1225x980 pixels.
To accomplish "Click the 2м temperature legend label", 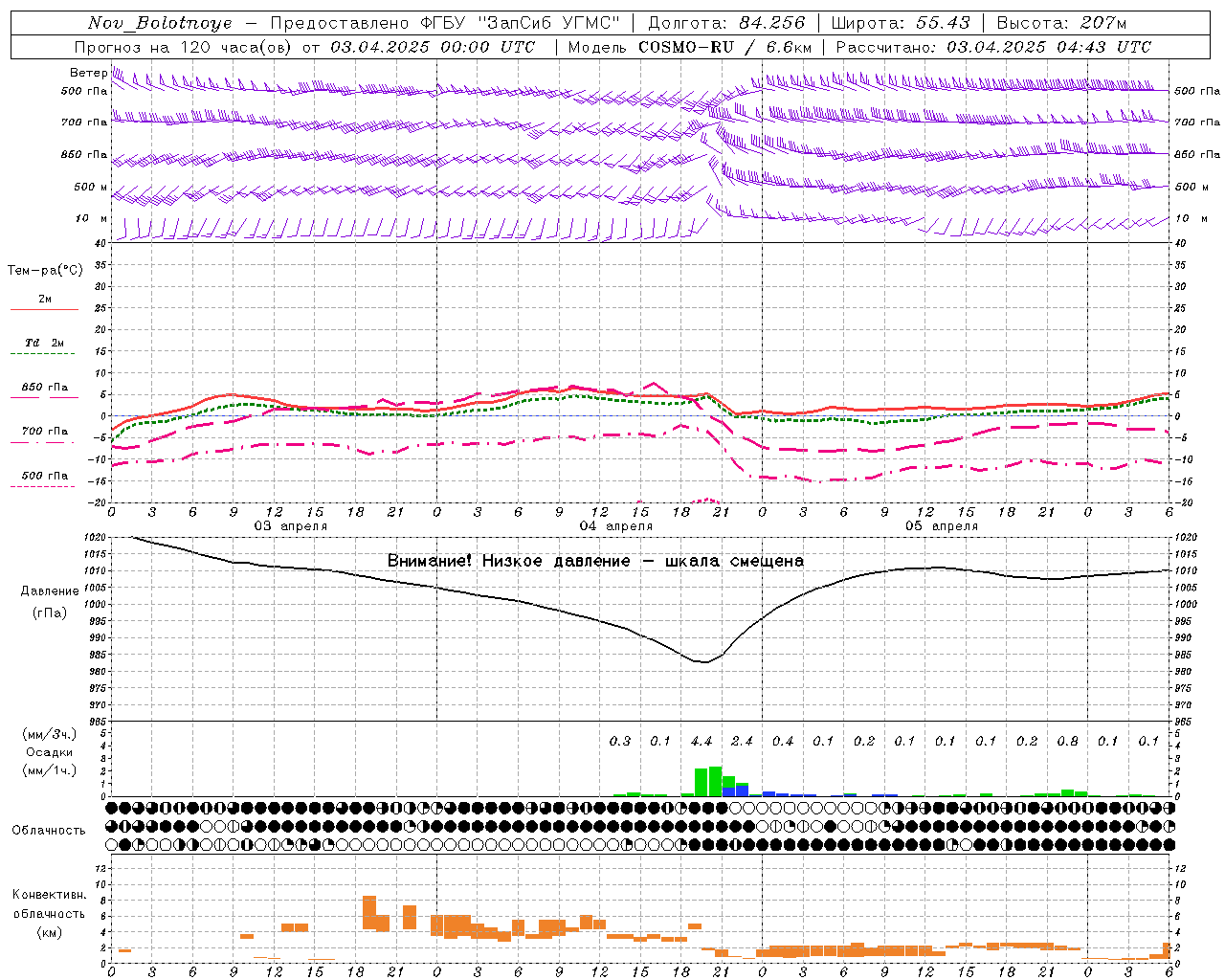I will click(45, 300).
